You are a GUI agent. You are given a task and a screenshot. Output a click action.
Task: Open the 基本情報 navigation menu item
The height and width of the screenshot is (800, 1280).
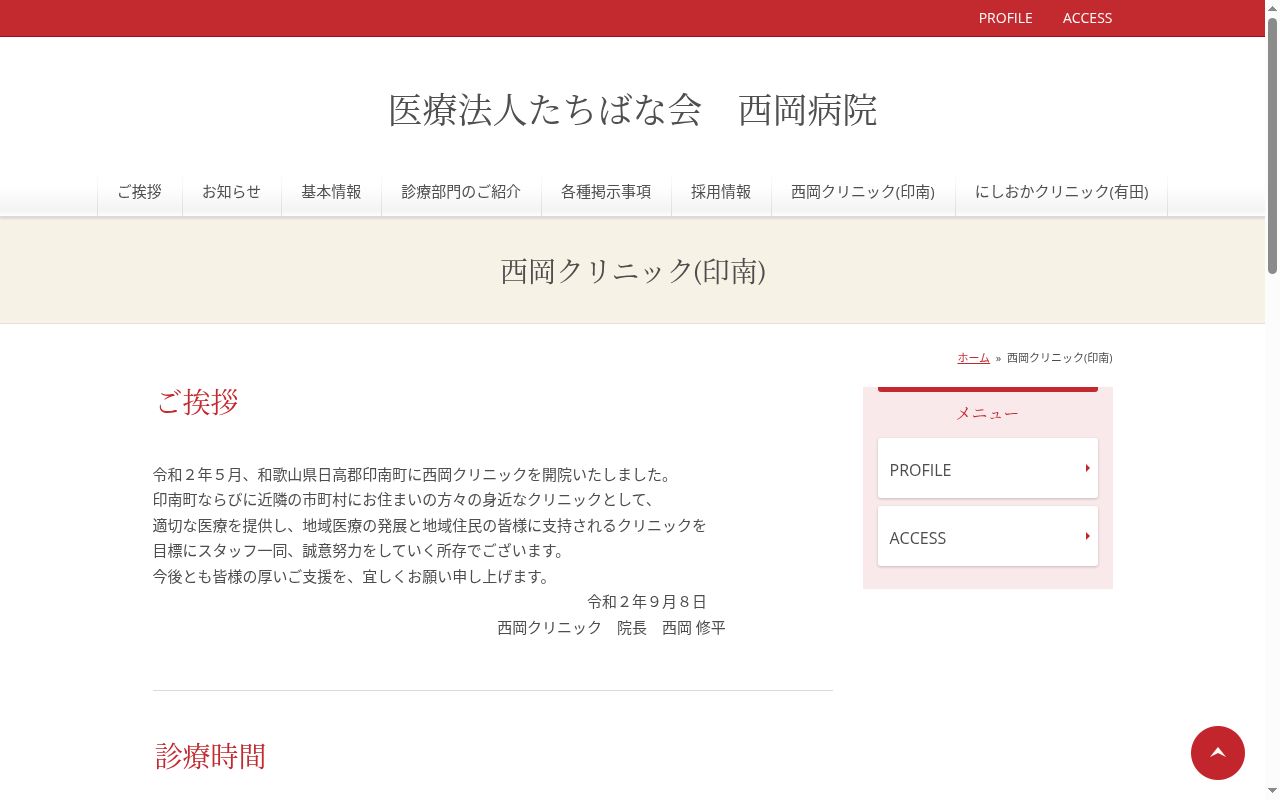point(332,192)
